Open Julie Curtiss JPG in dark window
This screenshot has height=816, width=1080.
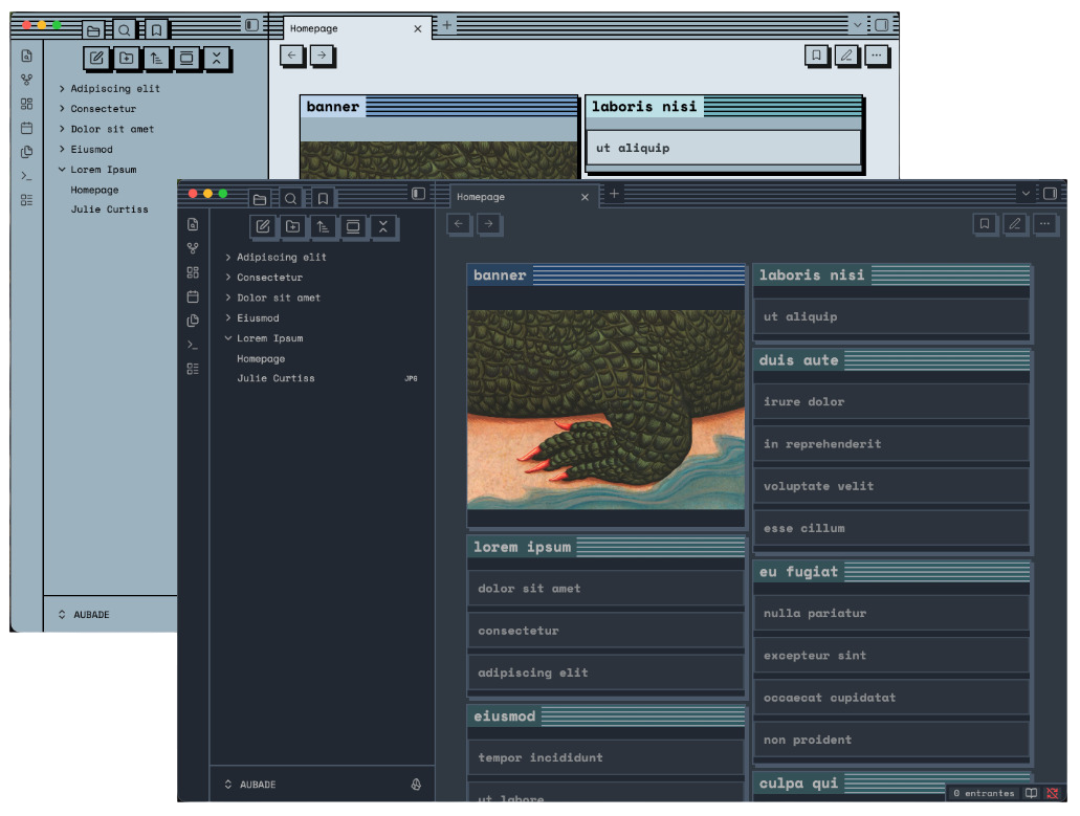click(276, 378)
